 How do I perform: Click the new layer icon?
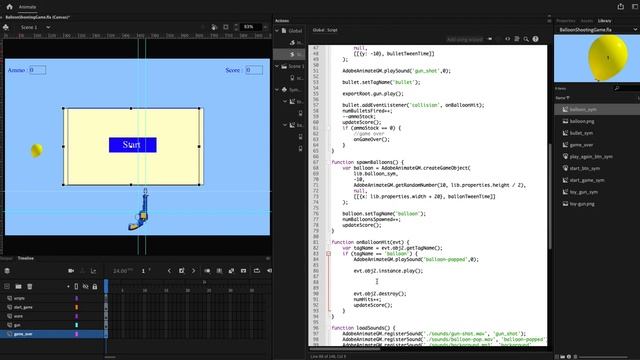pos(7,287)
